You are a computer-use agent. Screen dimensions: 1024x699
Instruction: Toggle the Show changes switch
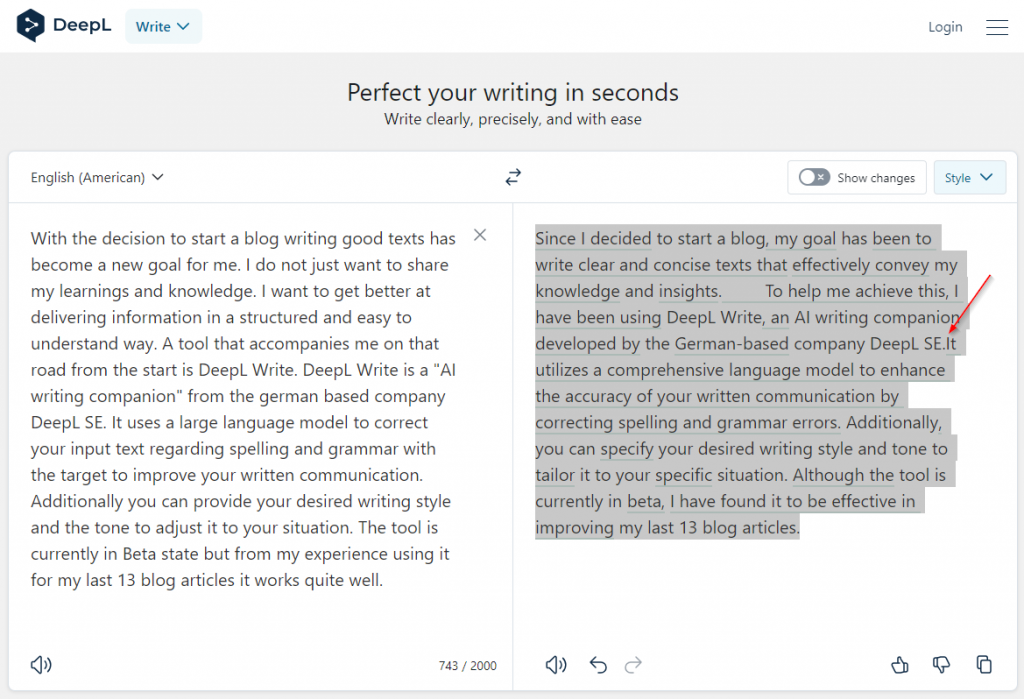click(x=814, y=177)
